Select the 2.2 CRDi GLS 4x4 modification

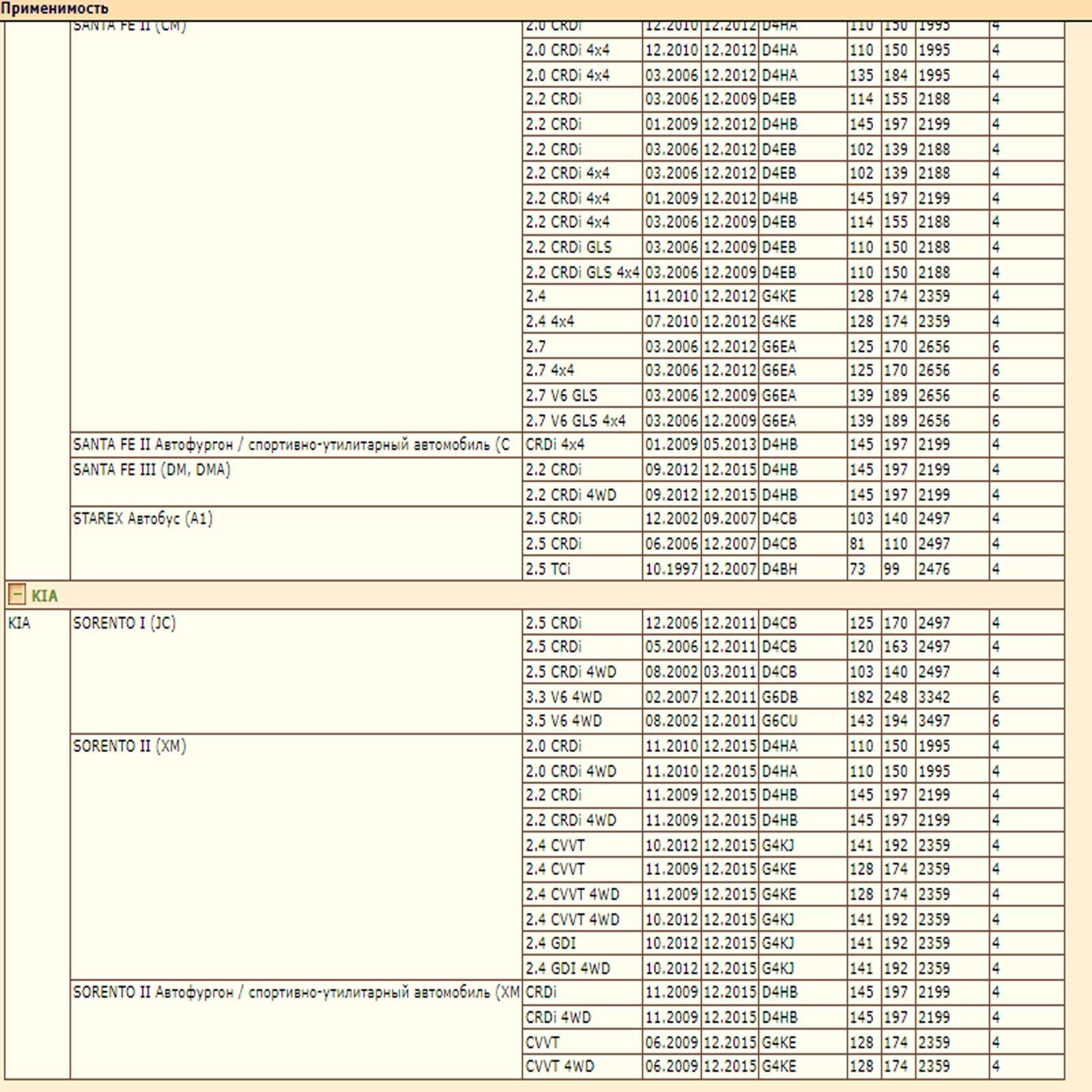click(x=581, y=272)
